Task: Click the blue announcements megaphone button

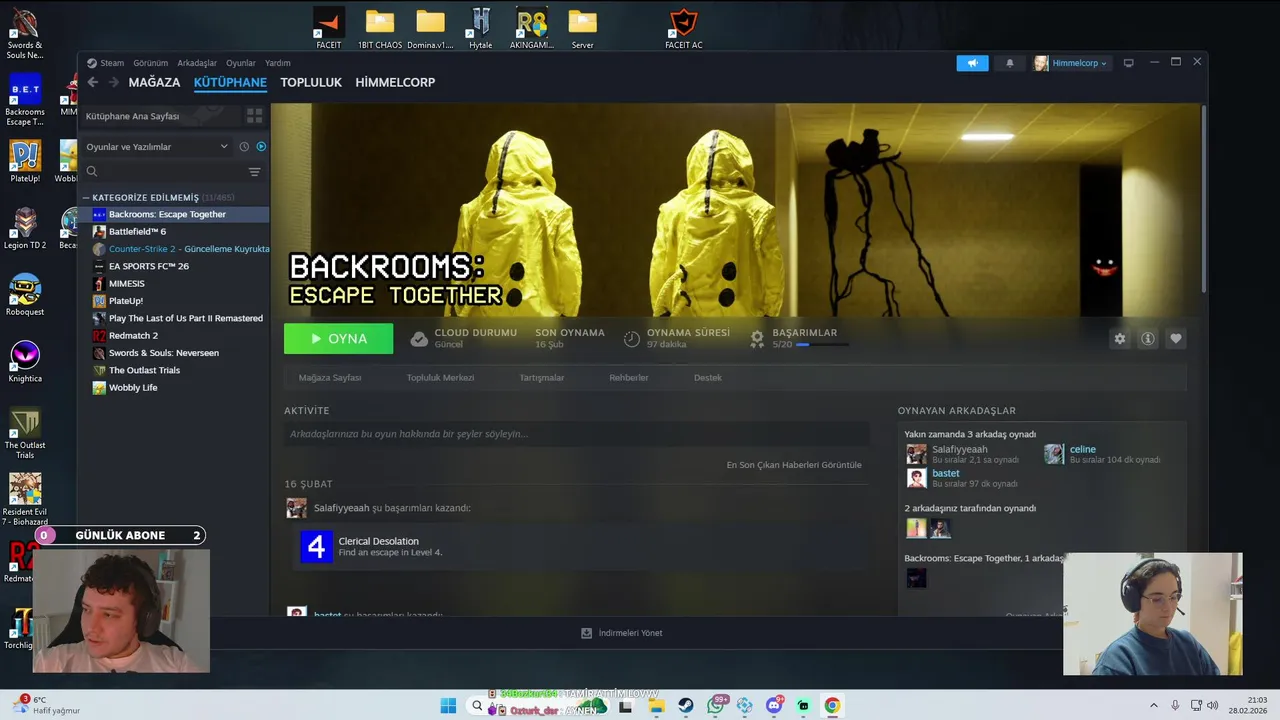Action: 972,63
